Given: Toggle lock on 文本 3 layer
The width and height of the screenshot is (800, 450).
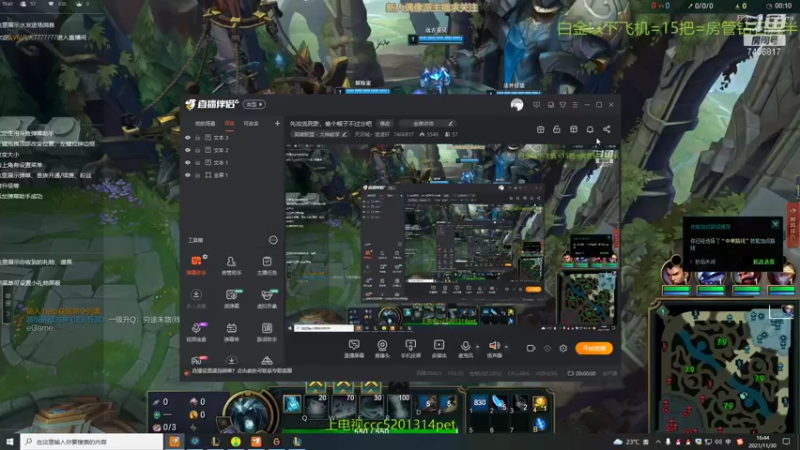Looking at the screenshot, I should pyautogui.click(x=197, y=138).
